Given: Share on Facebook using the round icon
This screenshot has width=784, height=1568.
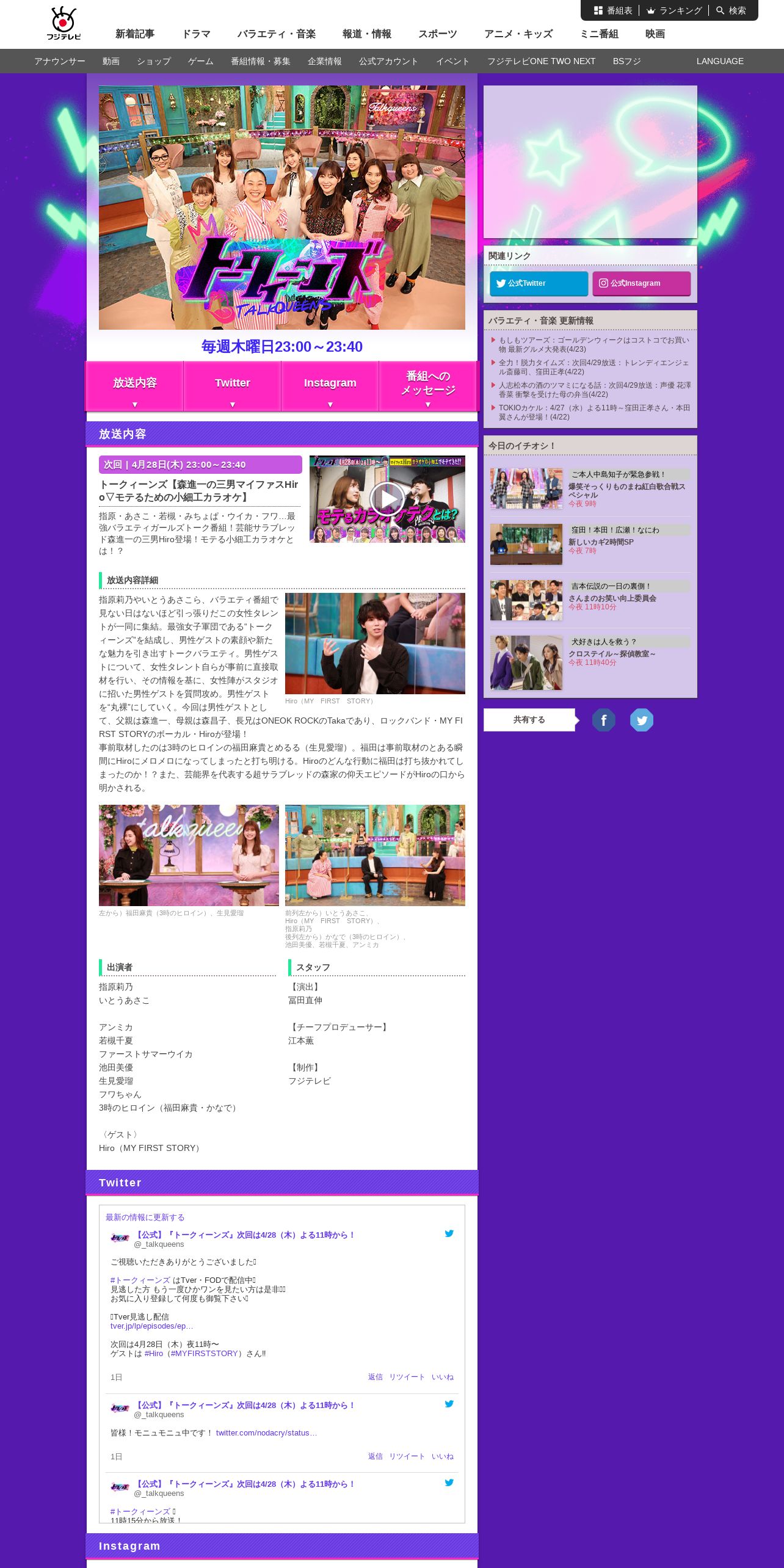Looking at the screenshot, I should click(603, 720).
